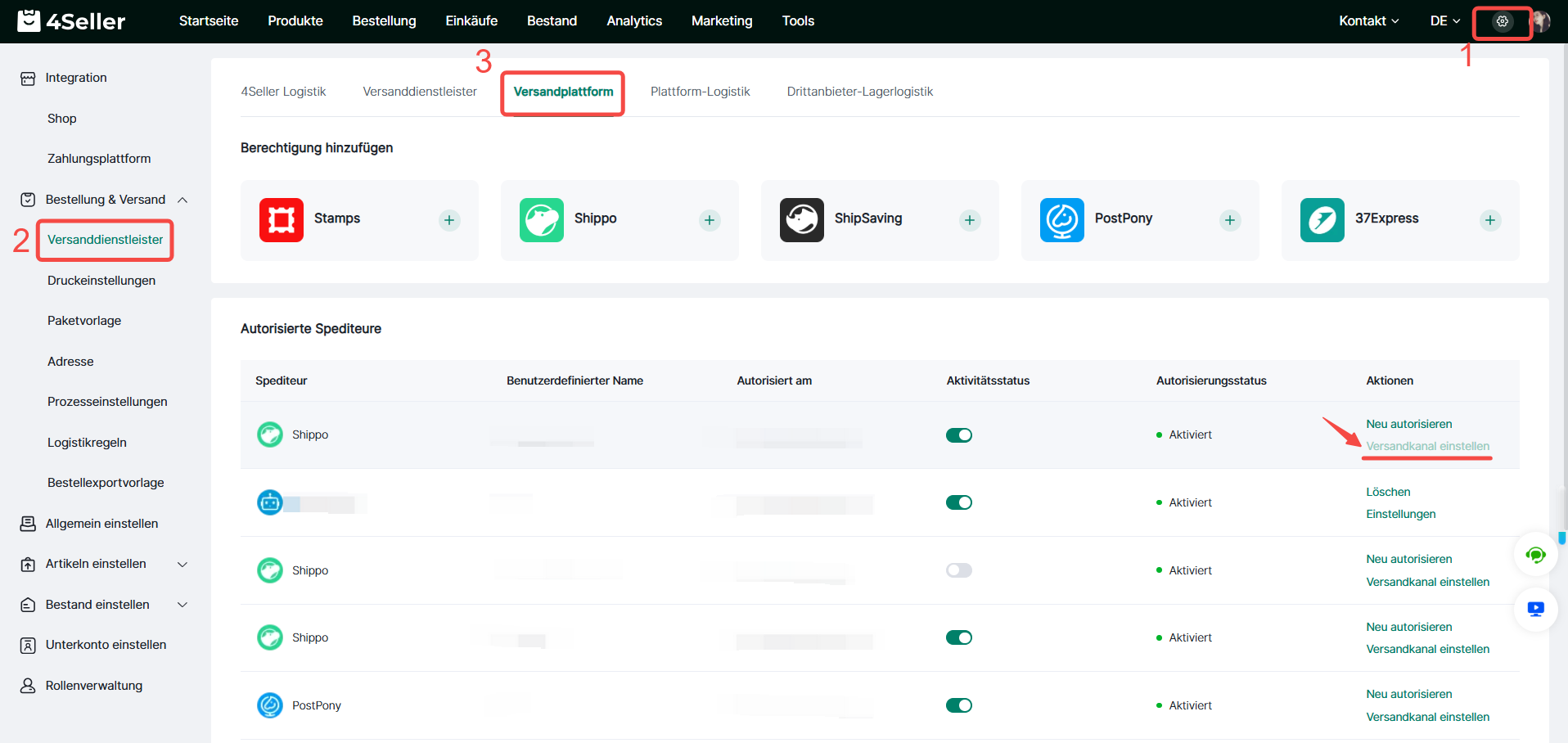Image resolution: width=1568 pixels, height=743 pixels.
Task: Disable the first Shippo activity toggle
Action: pyautogui.click(x=958, y=435)
